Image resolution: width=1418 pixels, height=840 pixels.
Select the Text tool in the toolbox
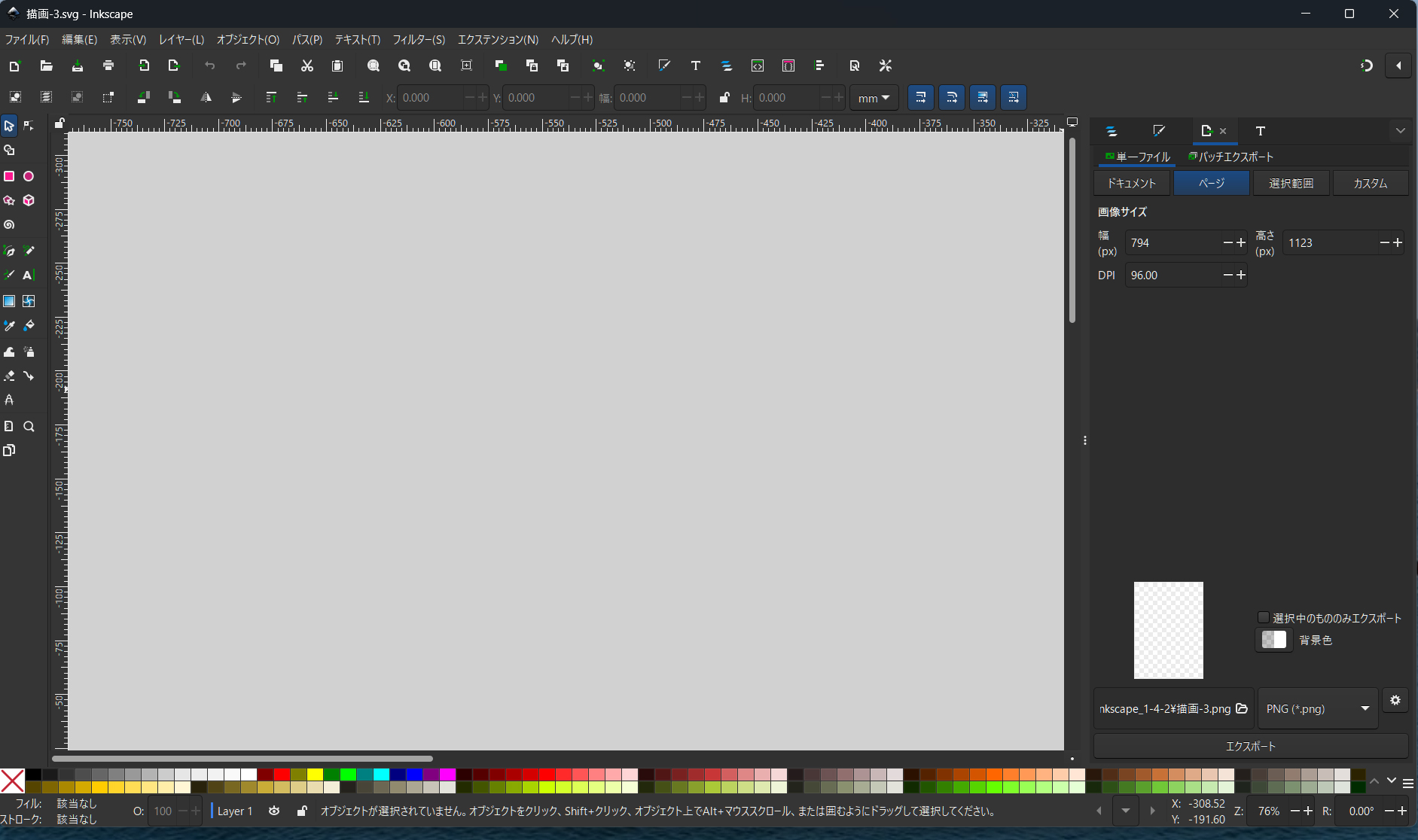(x=29, y=275)
